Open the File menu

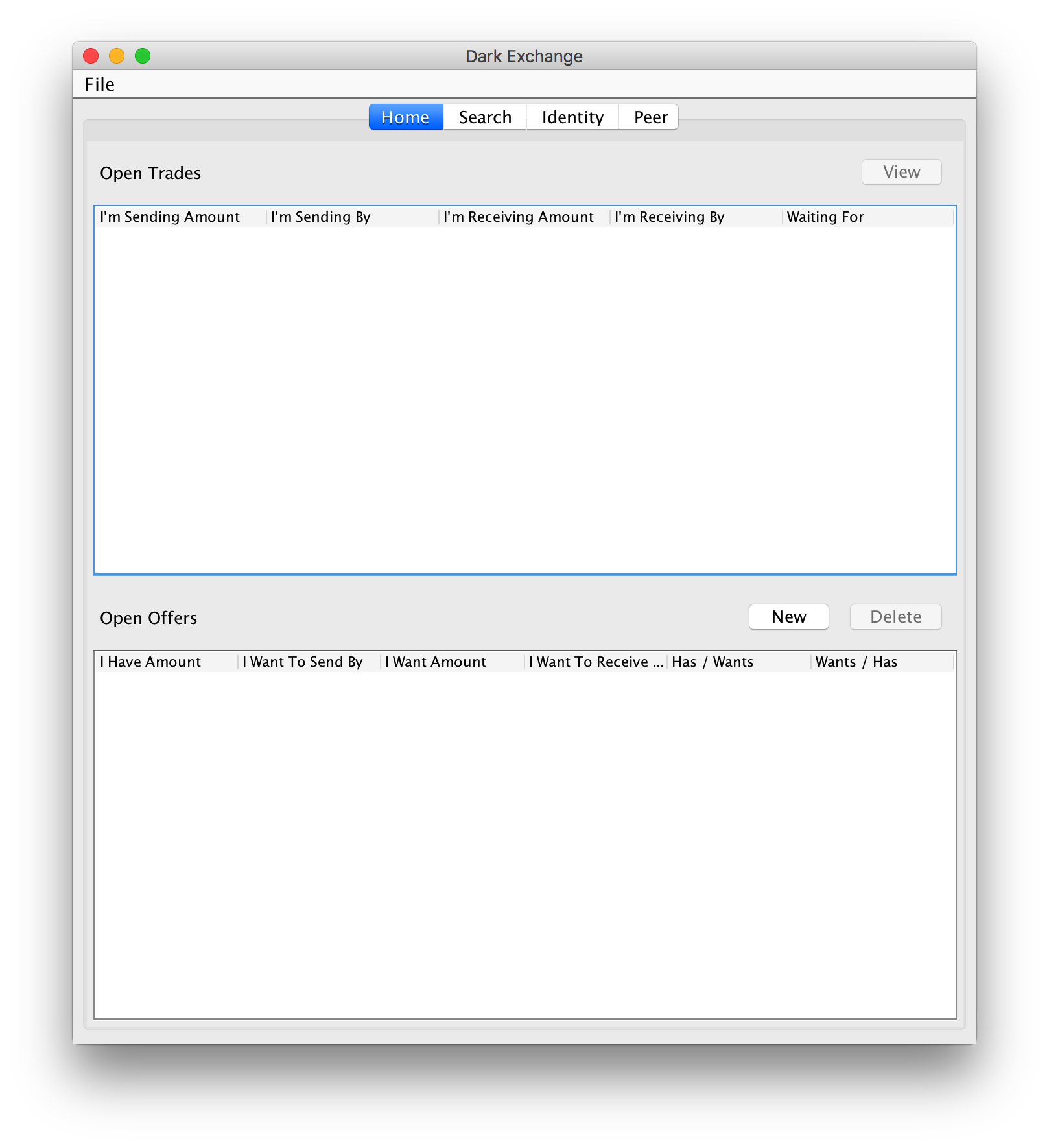point(99,84)
